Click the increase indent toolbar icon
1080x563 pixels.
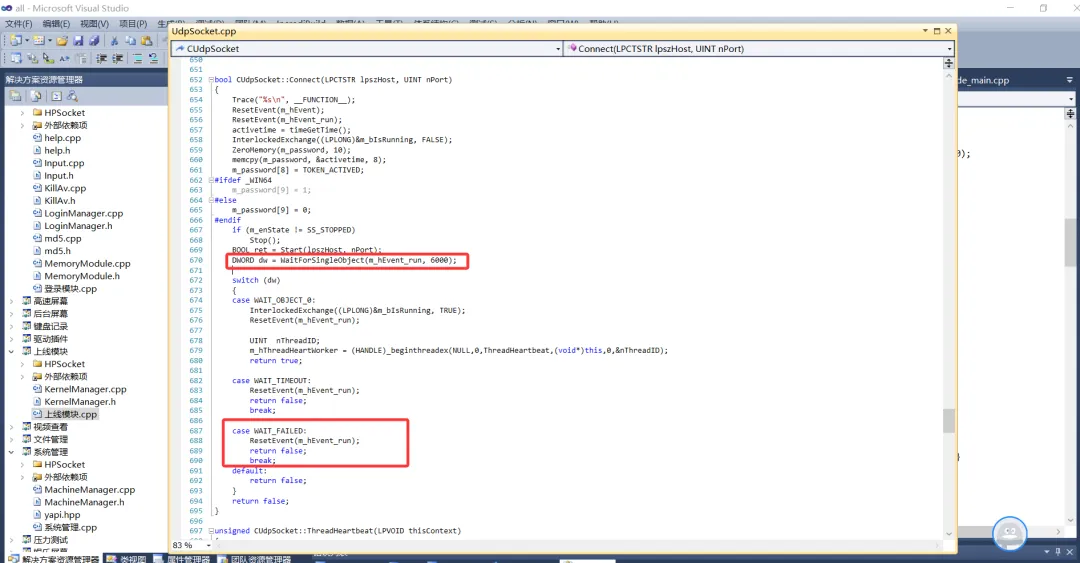pyautogui.click(x=118, y=59)
